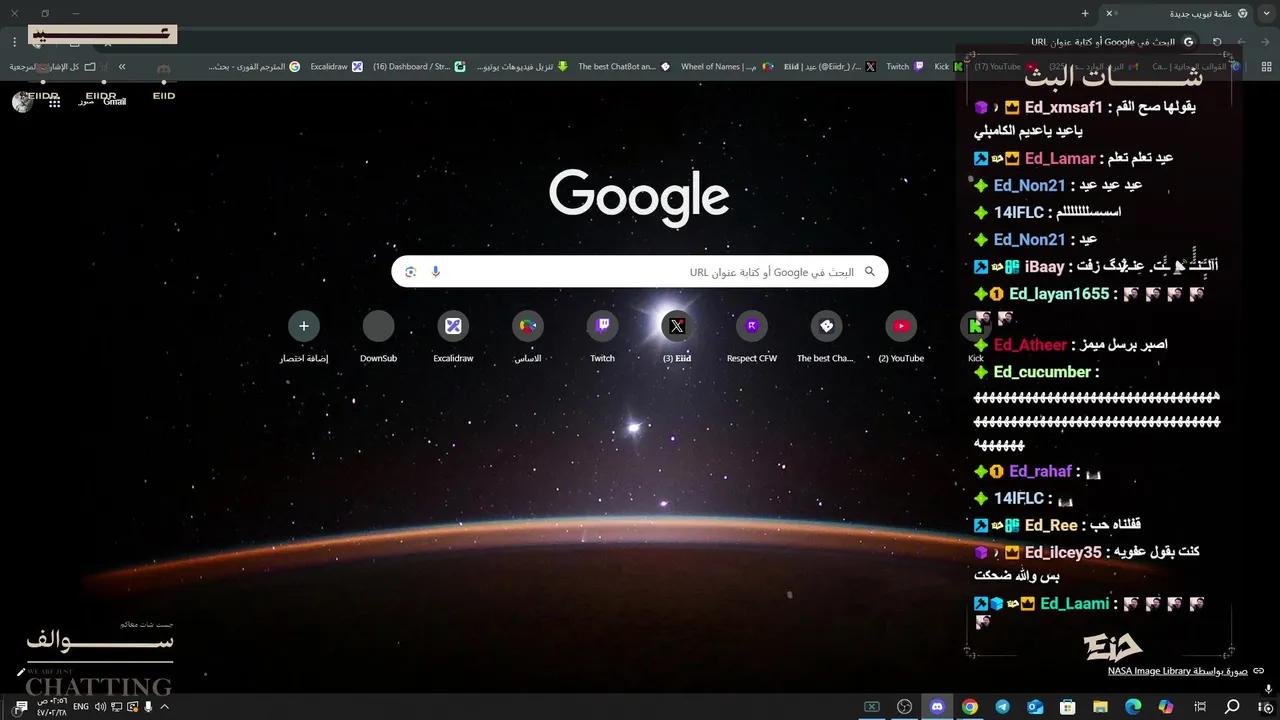Open Google Chrome from the taskbar
Image resolution: width=1280 pixels, height=720 pixels.
(x=970, y=707)
